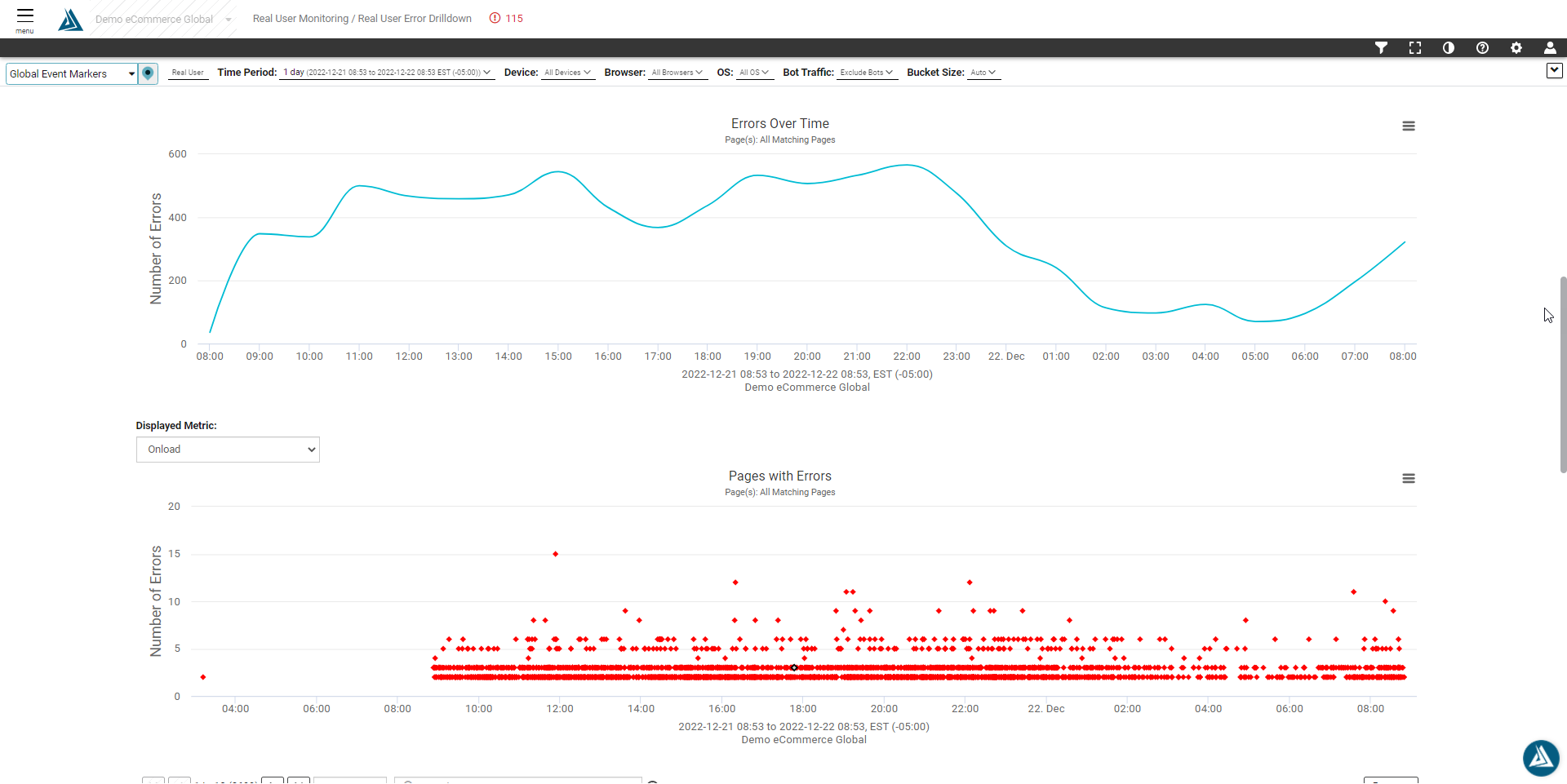Click the Alertsite logo in header
The height and width of the screenshot is (784, 1567).
click(x=71, y=20)
